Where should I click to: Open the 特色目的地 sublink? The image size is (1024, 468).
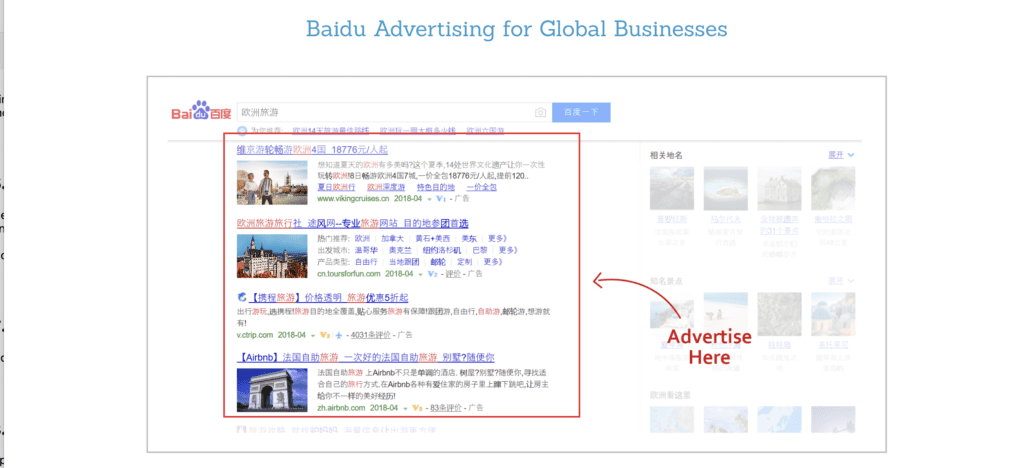click(436, 187)
